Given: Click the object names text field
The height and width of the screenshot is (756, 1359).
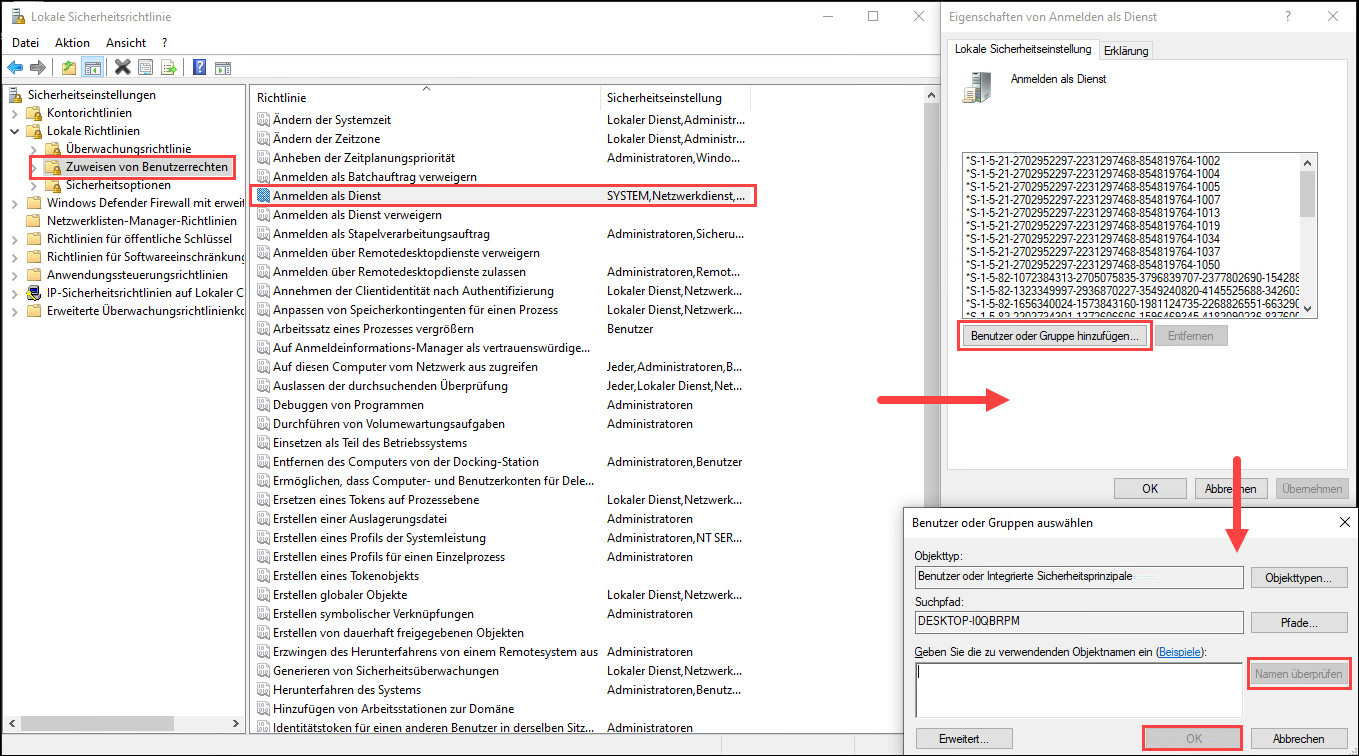Looking at the screenshot, I should point(1078,689).
